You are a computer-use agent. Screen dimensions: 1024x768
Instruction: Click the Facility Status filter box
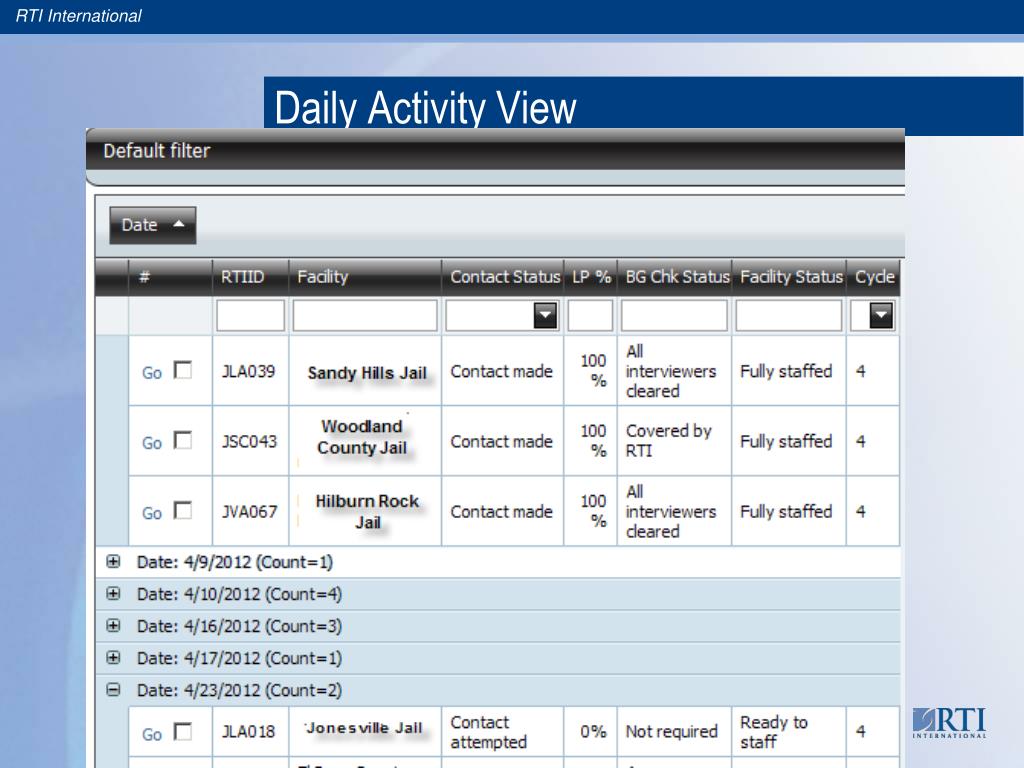[789, 315]
